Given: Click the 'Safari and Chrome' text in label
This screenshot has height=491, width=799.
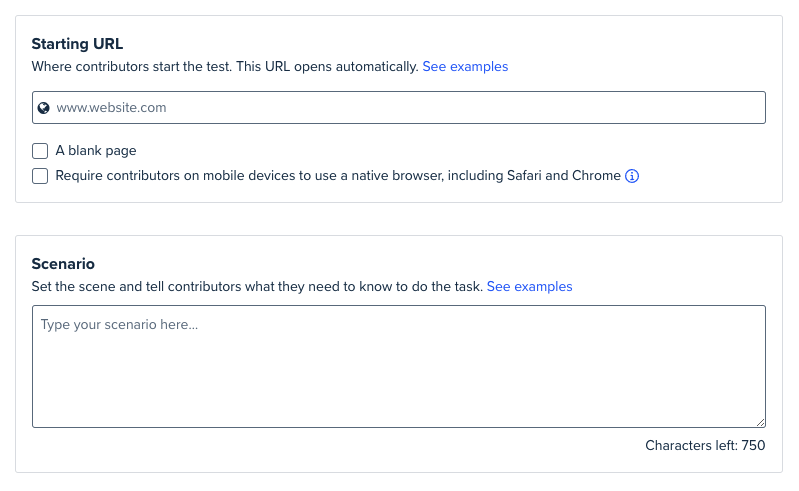Looking at the screenshot, I should [564, 176].
